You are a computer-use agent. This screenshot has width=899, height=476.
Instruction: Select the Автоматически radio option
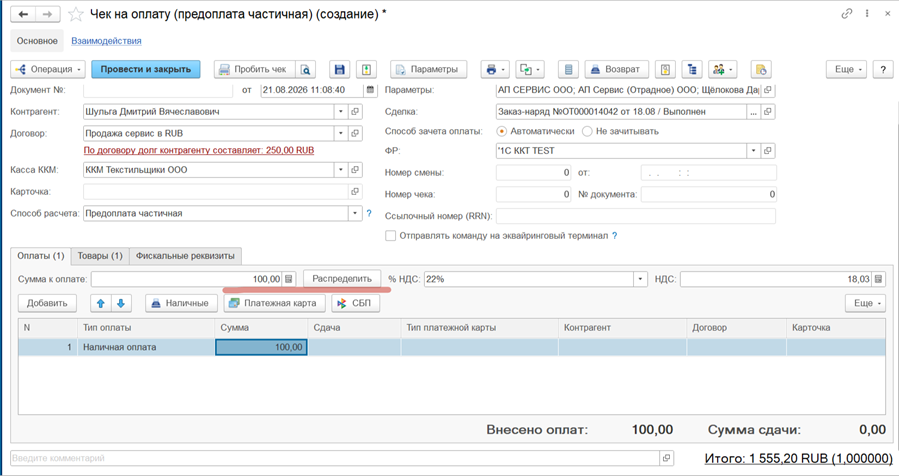[502, 131]
